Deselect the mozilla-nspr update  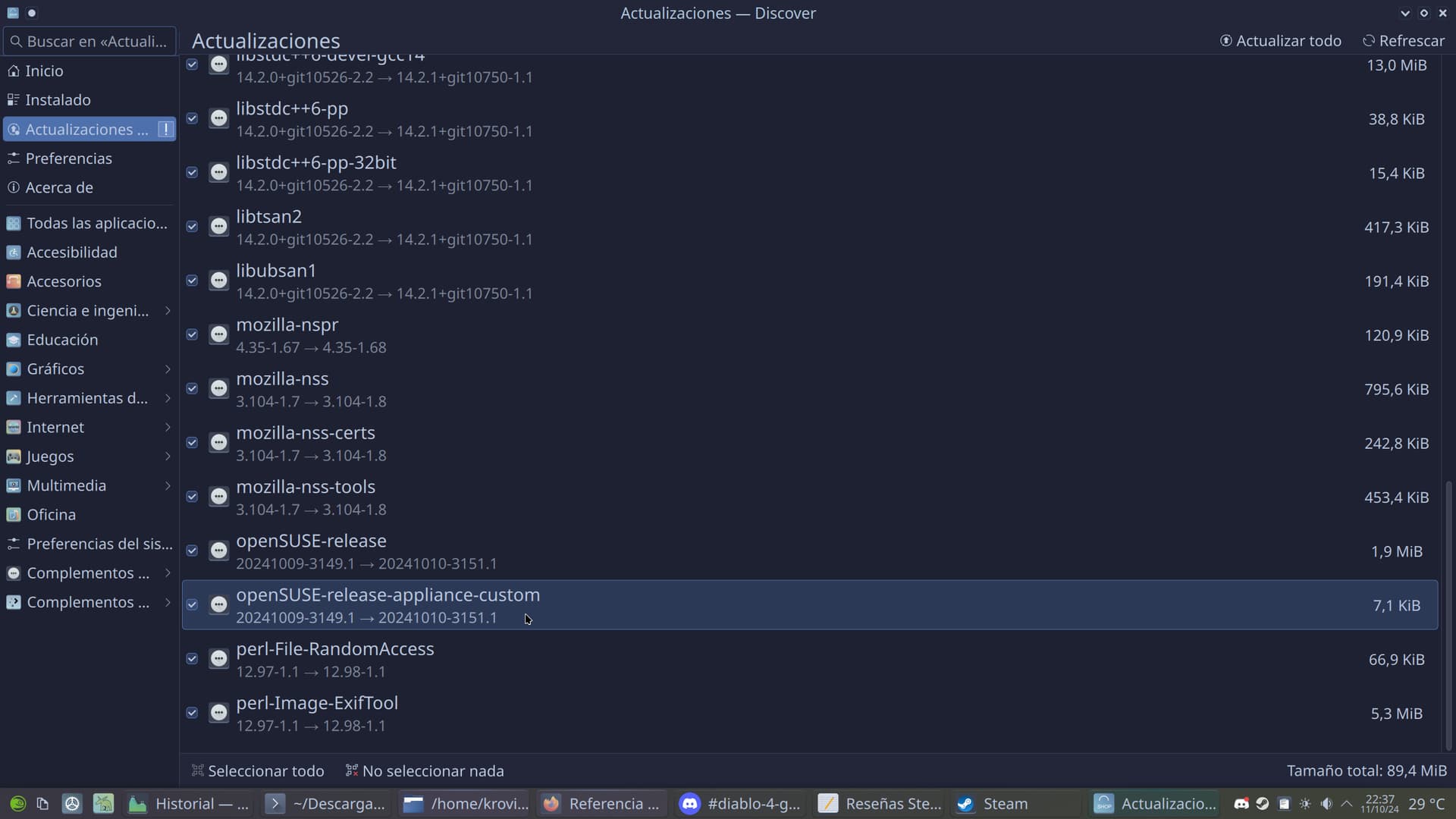[x=192, y=334]
